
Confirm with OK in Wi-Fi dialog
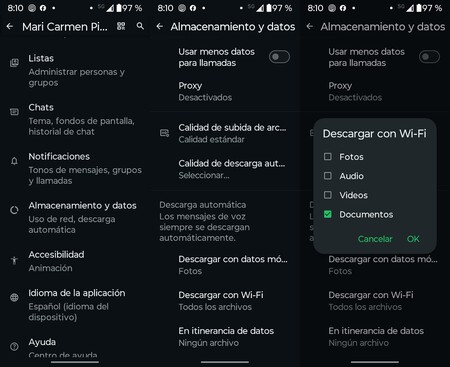413,239
